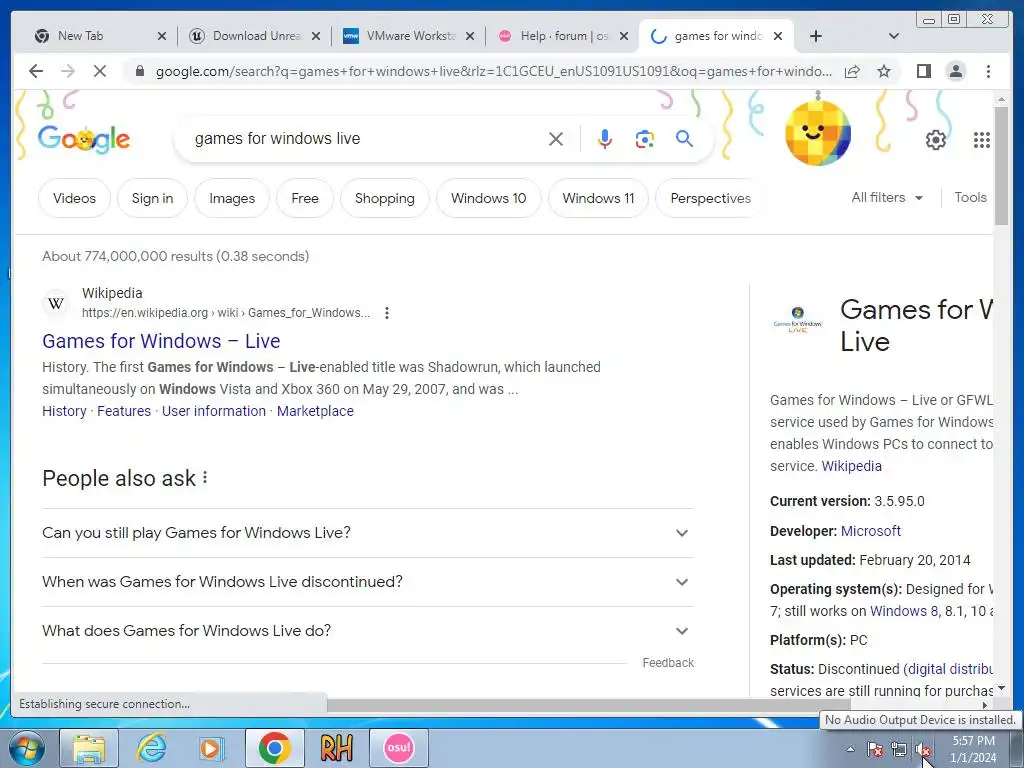This screenshot has width=1024, height=768.
Task: Open the User information sitelink
Action: pyautogui.click(x=214, y=411)
